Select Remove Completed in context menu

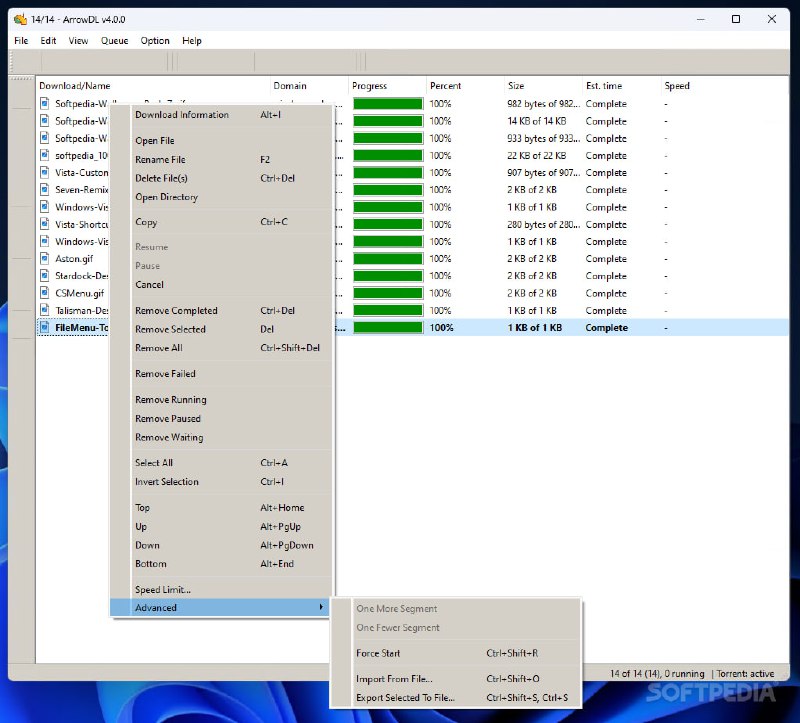click(x=176, y=311)
